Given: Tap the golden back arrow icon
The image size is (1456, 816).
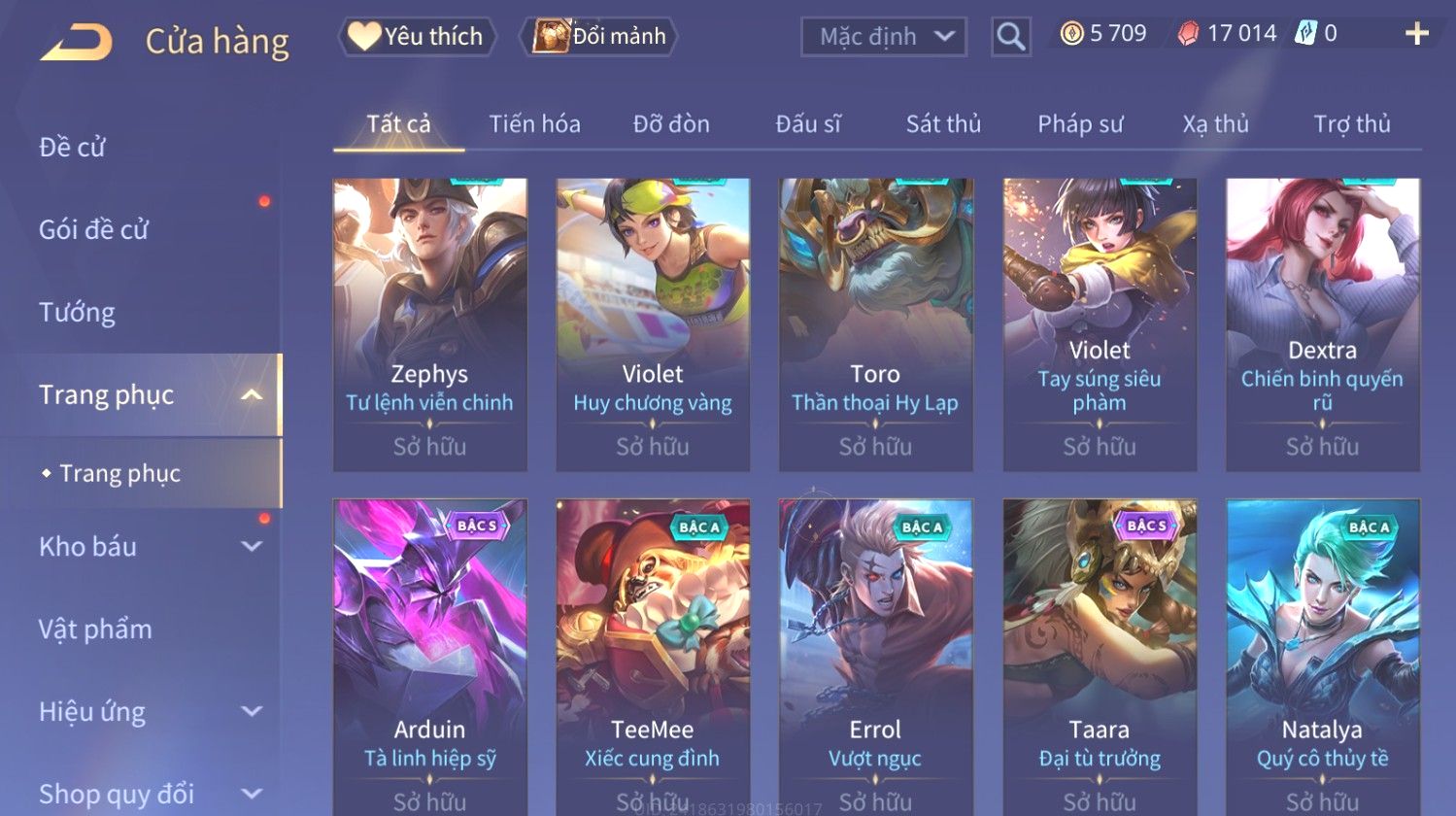Looking at the screenshot, I should click(x=76, y=42).
